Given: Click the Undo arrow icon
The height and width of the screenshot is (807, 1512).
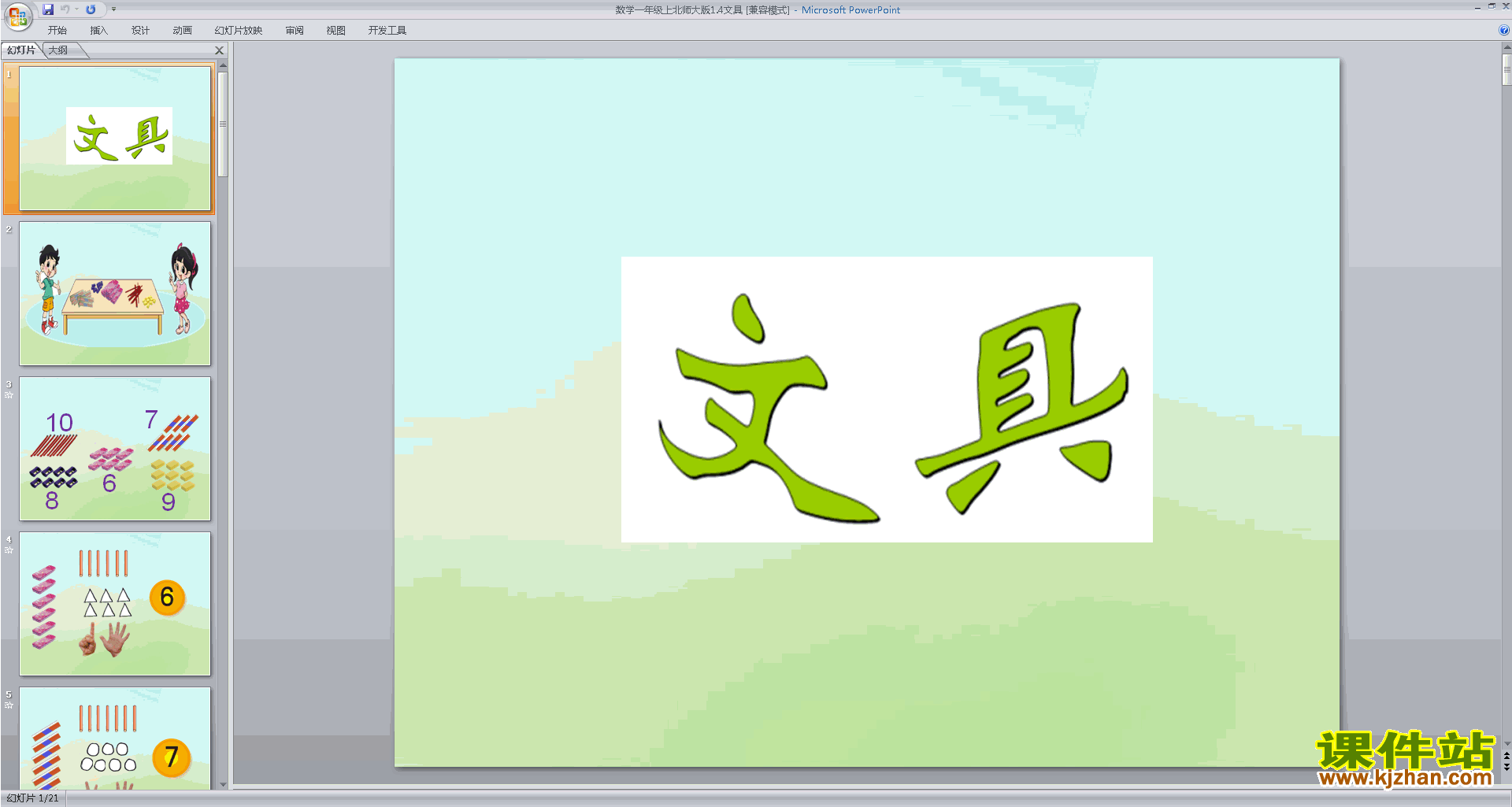Looking at the screenshot, I should [x=65, y=9].
